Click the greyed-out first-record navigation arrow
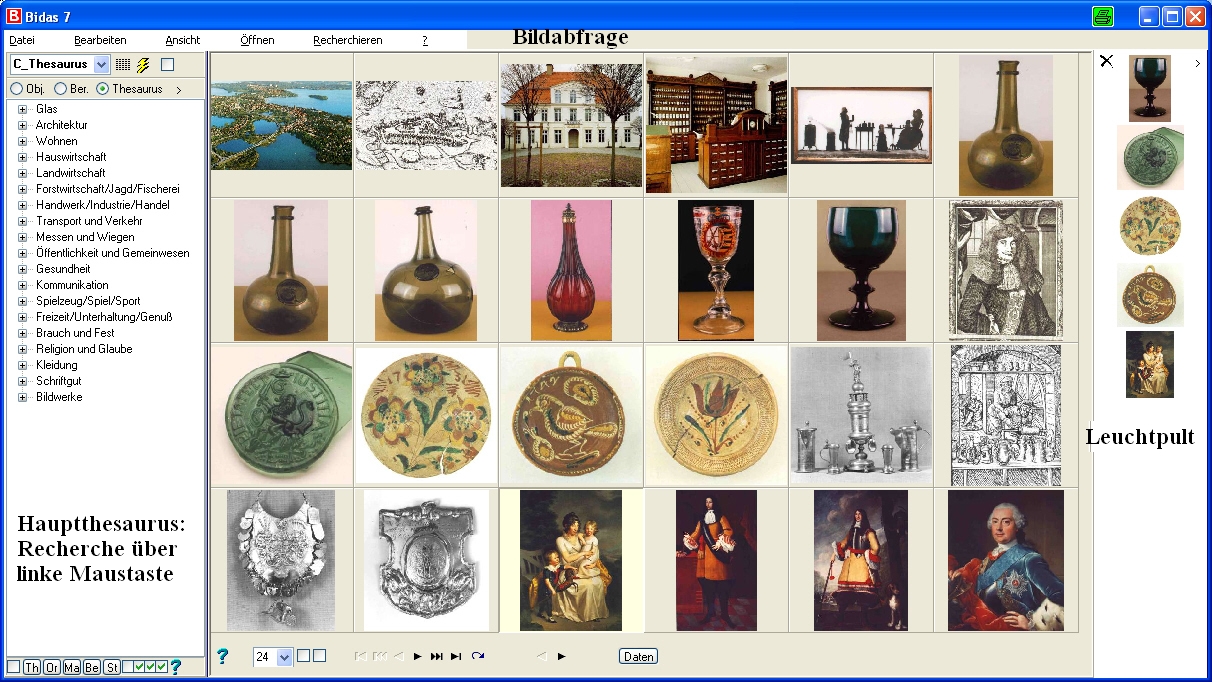This screenshot has width=1212, height=682. click(x=361, y=656)
